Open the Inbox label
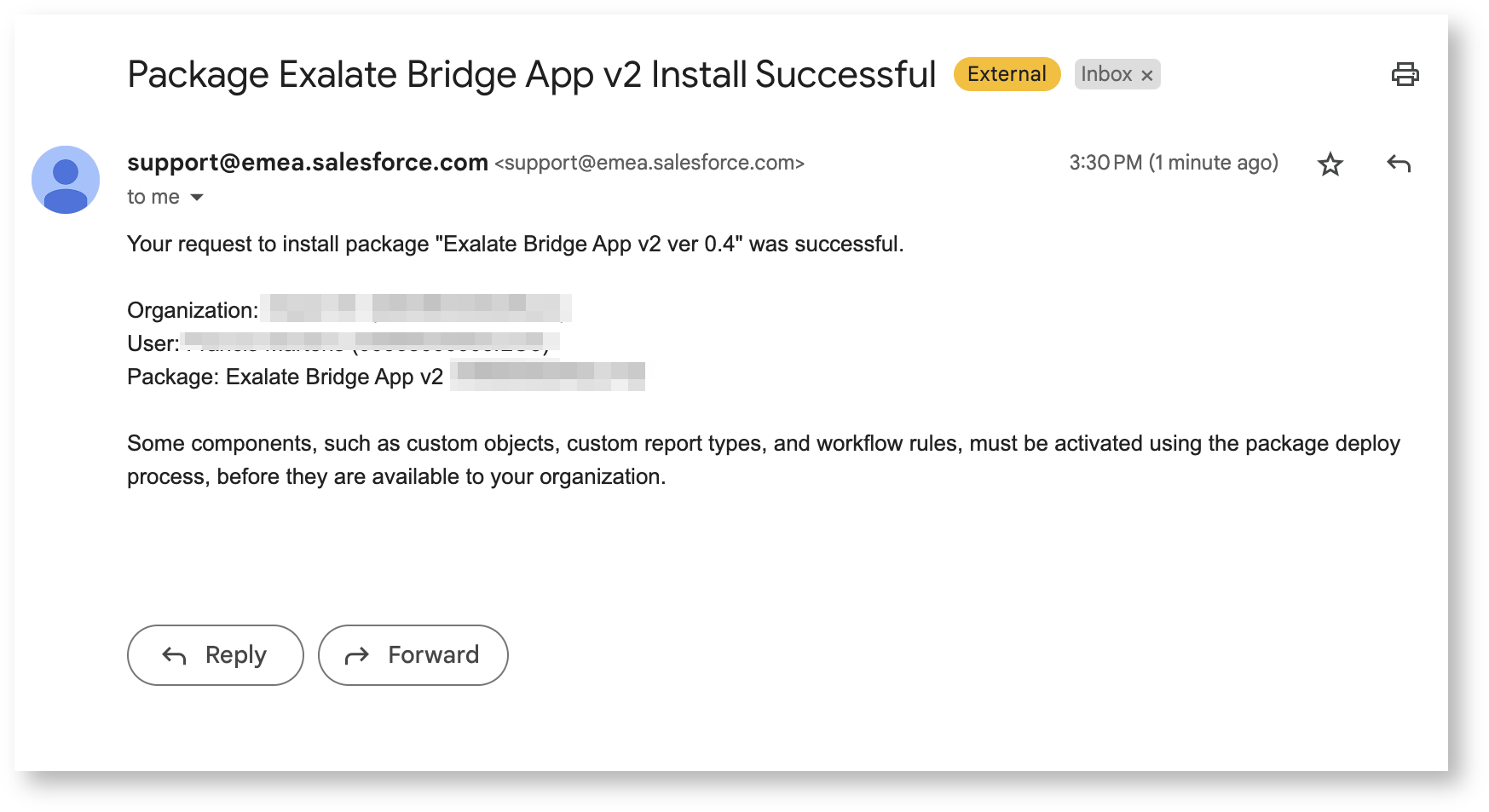This screenshot has height=812, width=1489. coord(1106,74)
